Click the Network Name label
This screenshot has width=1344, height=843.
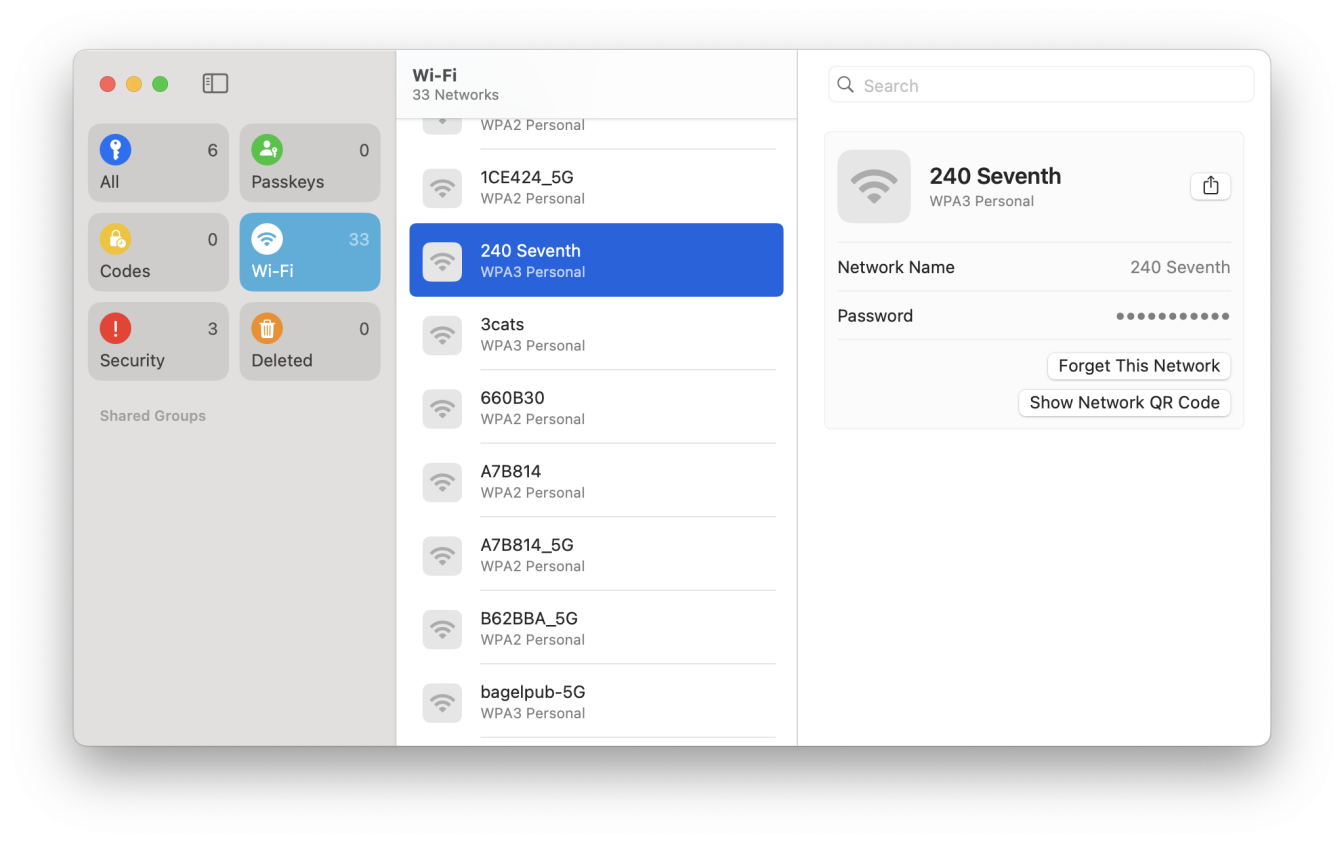[896, 267]
